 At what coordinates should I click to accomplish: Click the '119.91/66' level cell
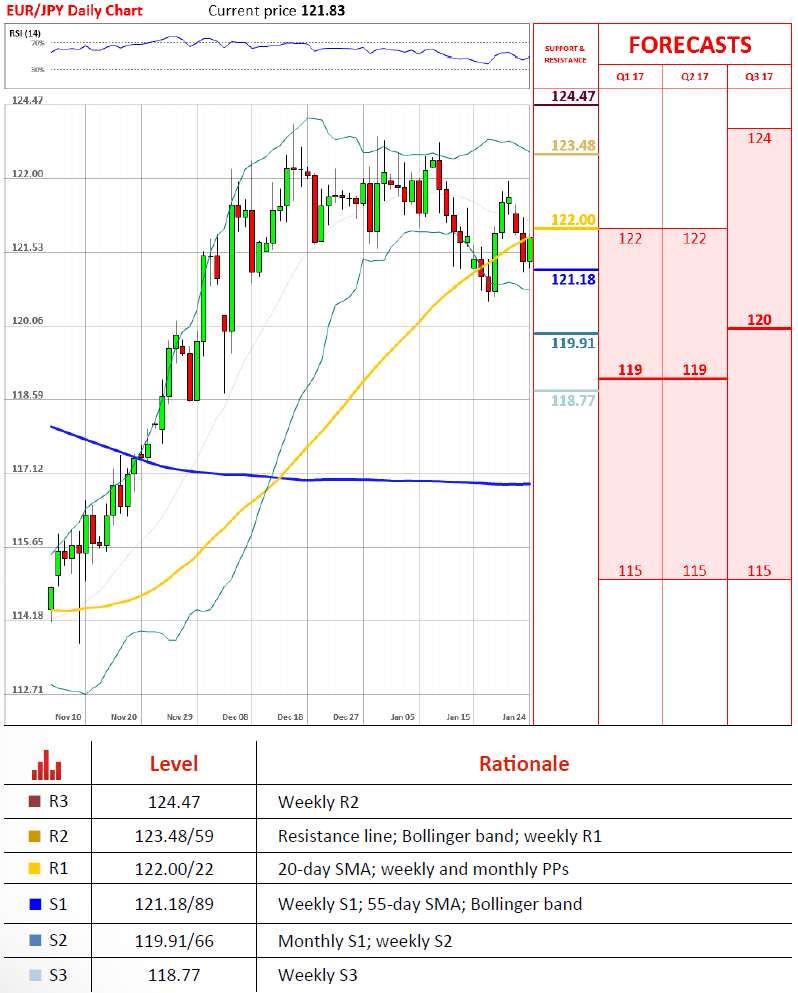(x=174, y=941)
